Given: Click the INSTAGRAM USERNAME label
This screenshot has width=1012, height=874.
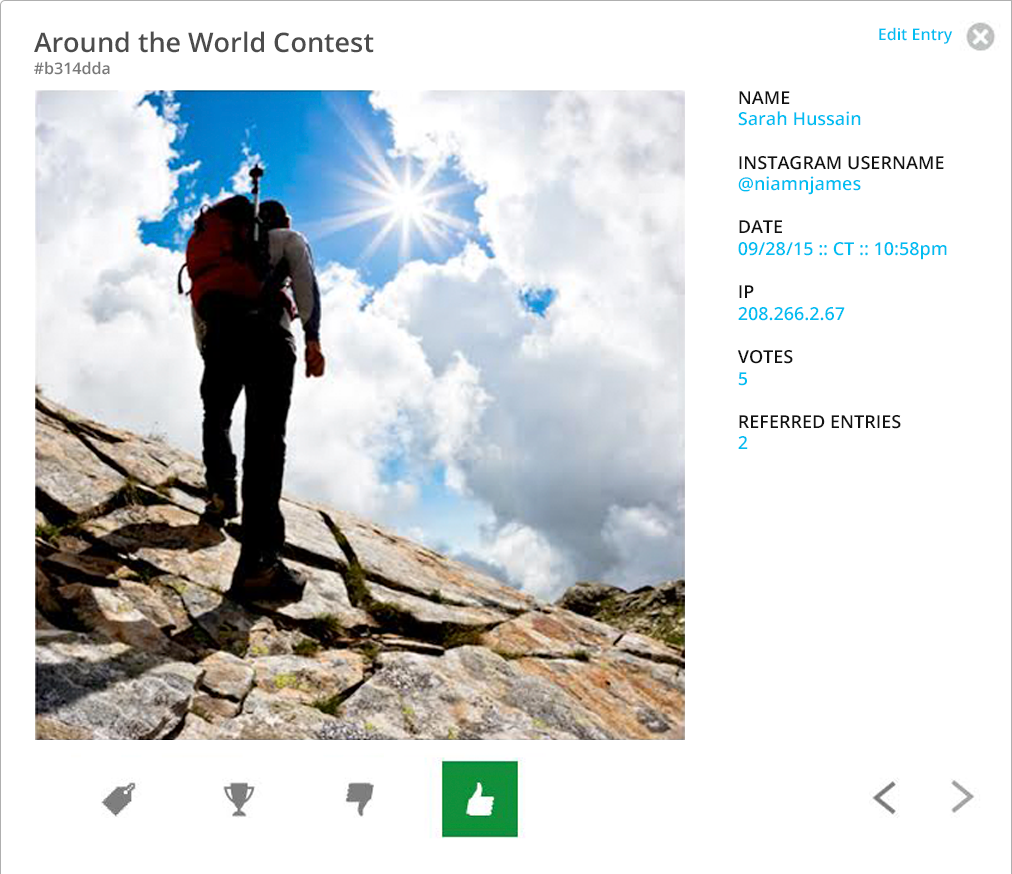Looking at the screenshot, I should 841,163.
